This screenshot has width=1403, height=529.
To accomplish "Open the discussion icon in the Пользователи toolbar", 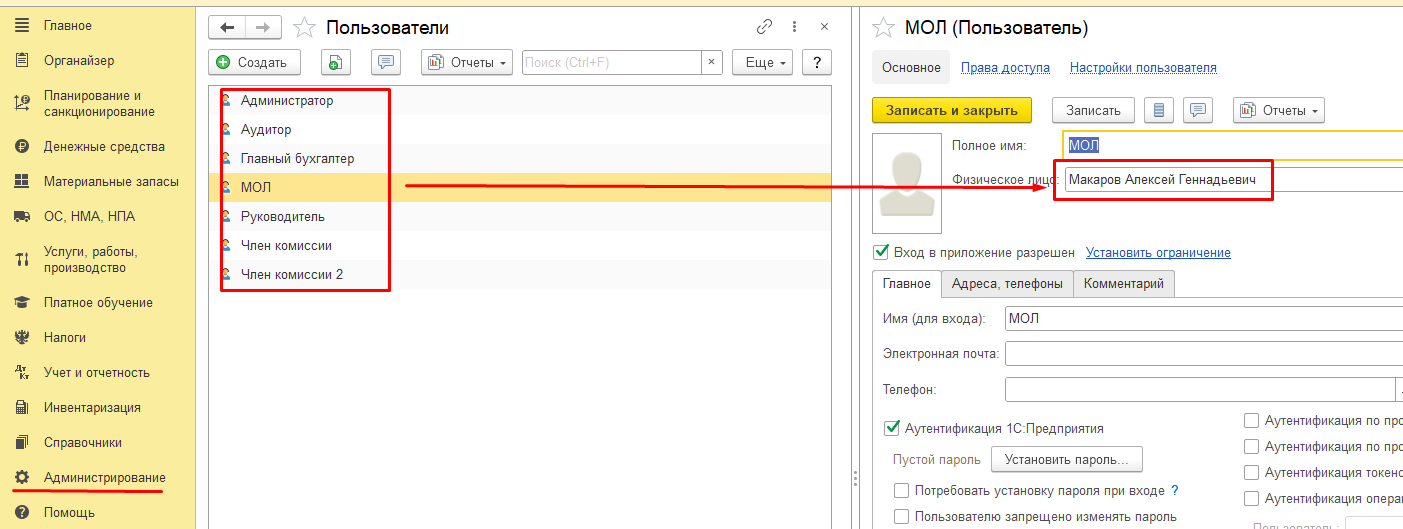I will [x=386, y=62].
